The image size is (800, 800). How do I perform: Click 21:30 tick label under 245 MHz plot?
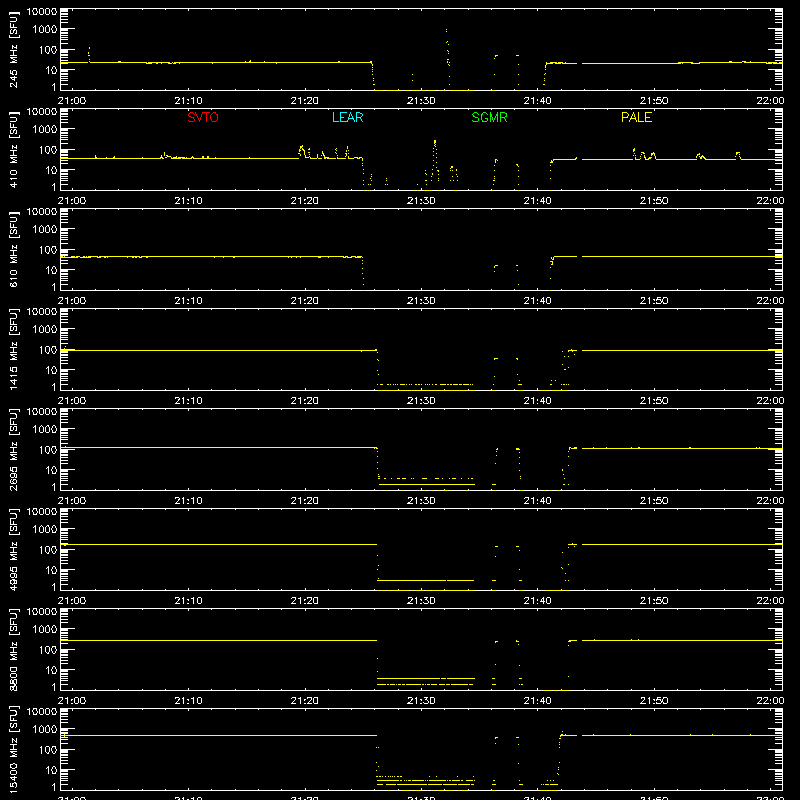pos(421,101)
